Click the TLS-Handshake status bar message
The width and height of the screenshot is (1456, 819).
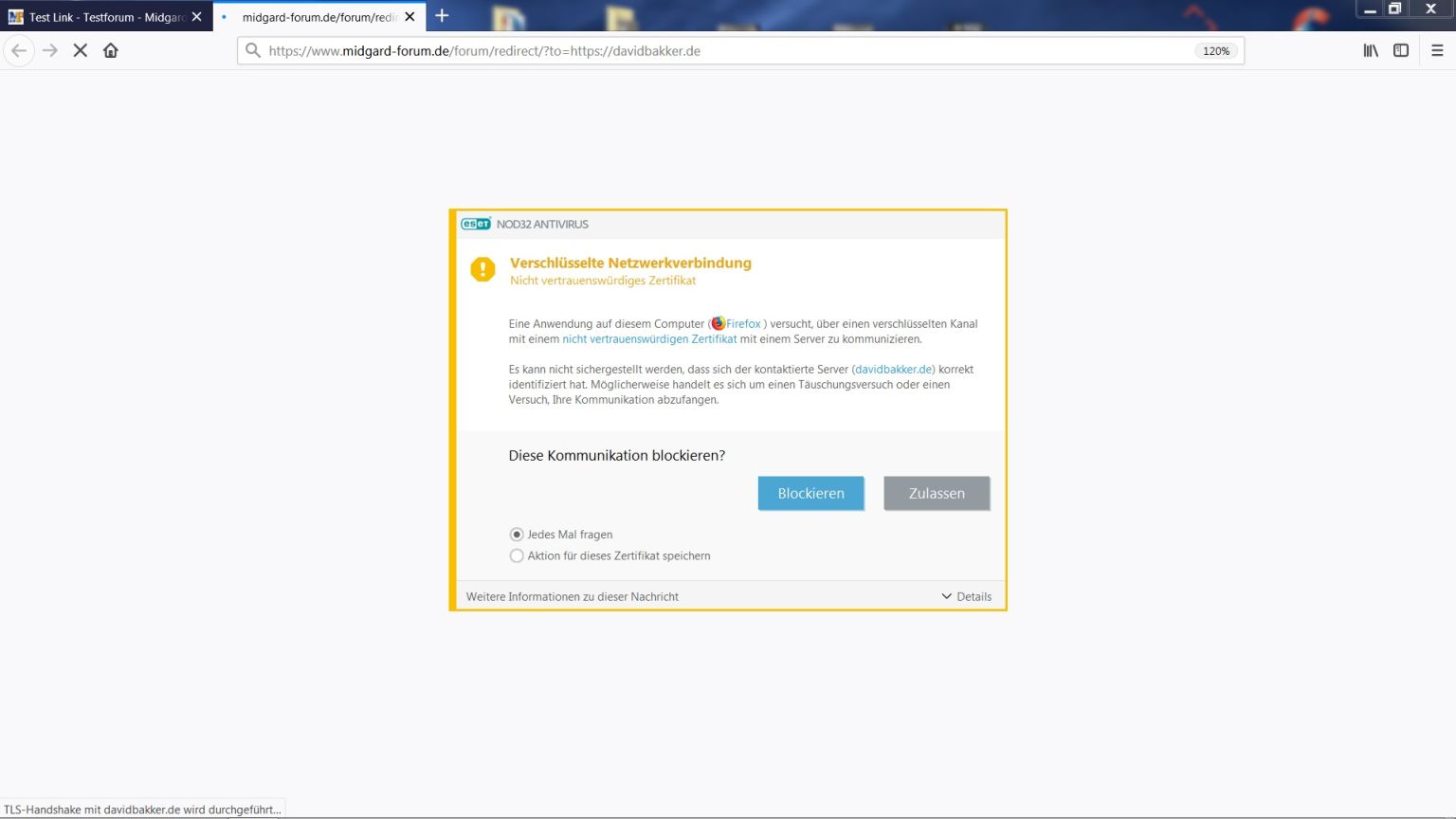(142, 810)
